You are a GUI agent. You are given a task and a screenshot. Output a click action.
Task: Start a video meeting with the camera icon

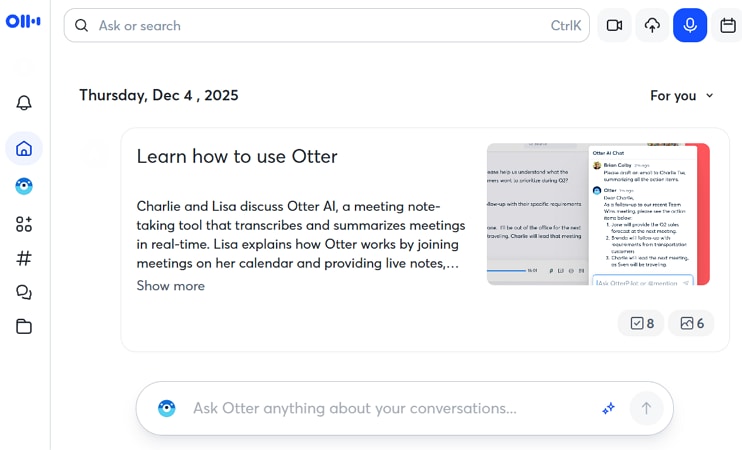[x=614, y=25]
